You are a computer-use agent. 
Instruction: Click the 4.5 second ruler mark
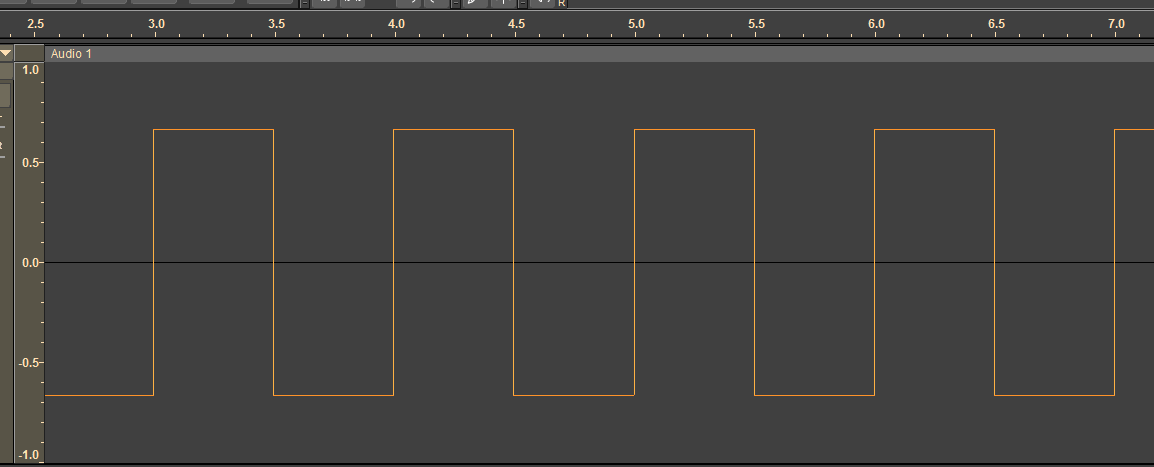click(516, 23)
